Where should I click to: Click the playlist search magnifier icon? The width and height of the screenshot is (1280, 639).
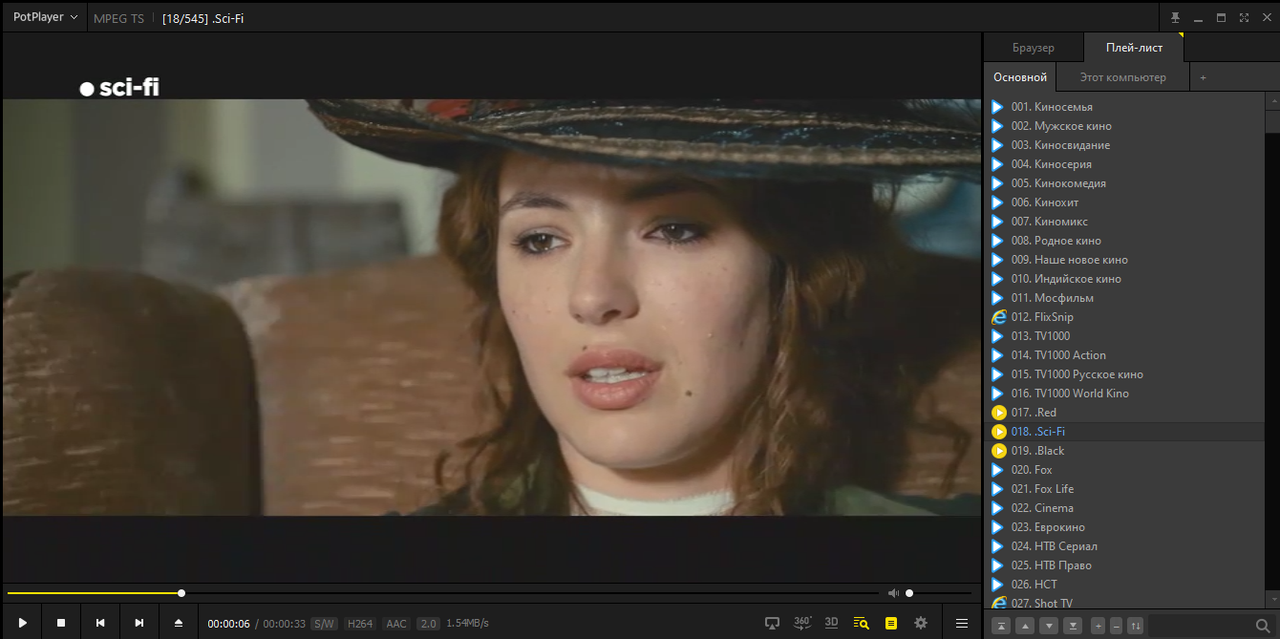[1262, 626]
